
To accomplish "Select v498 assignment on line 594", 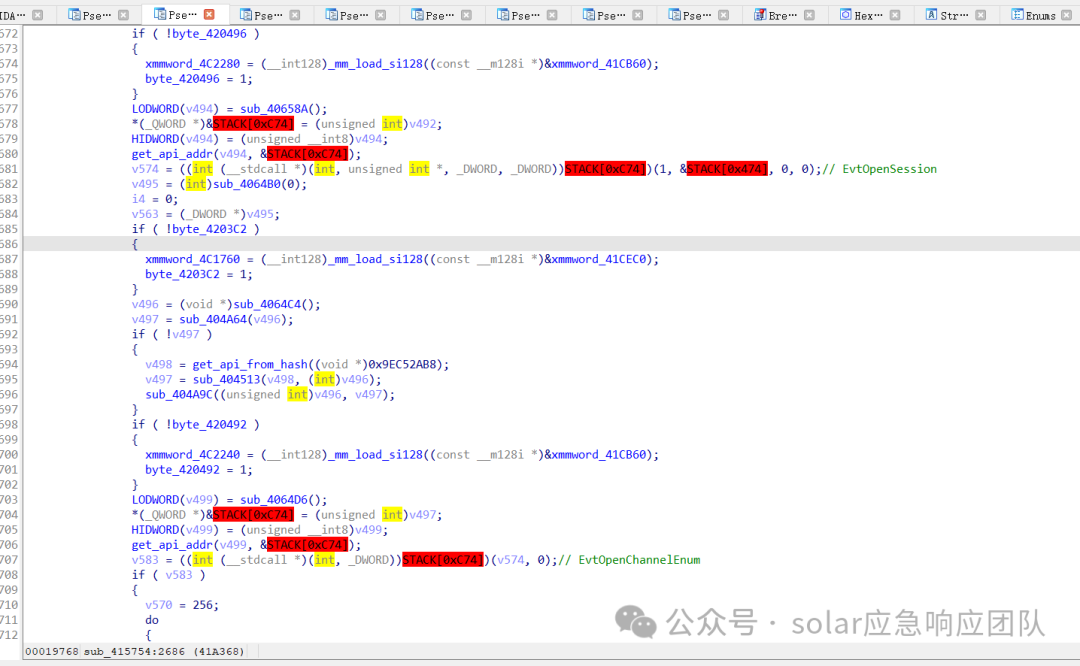I will (158, 364).
